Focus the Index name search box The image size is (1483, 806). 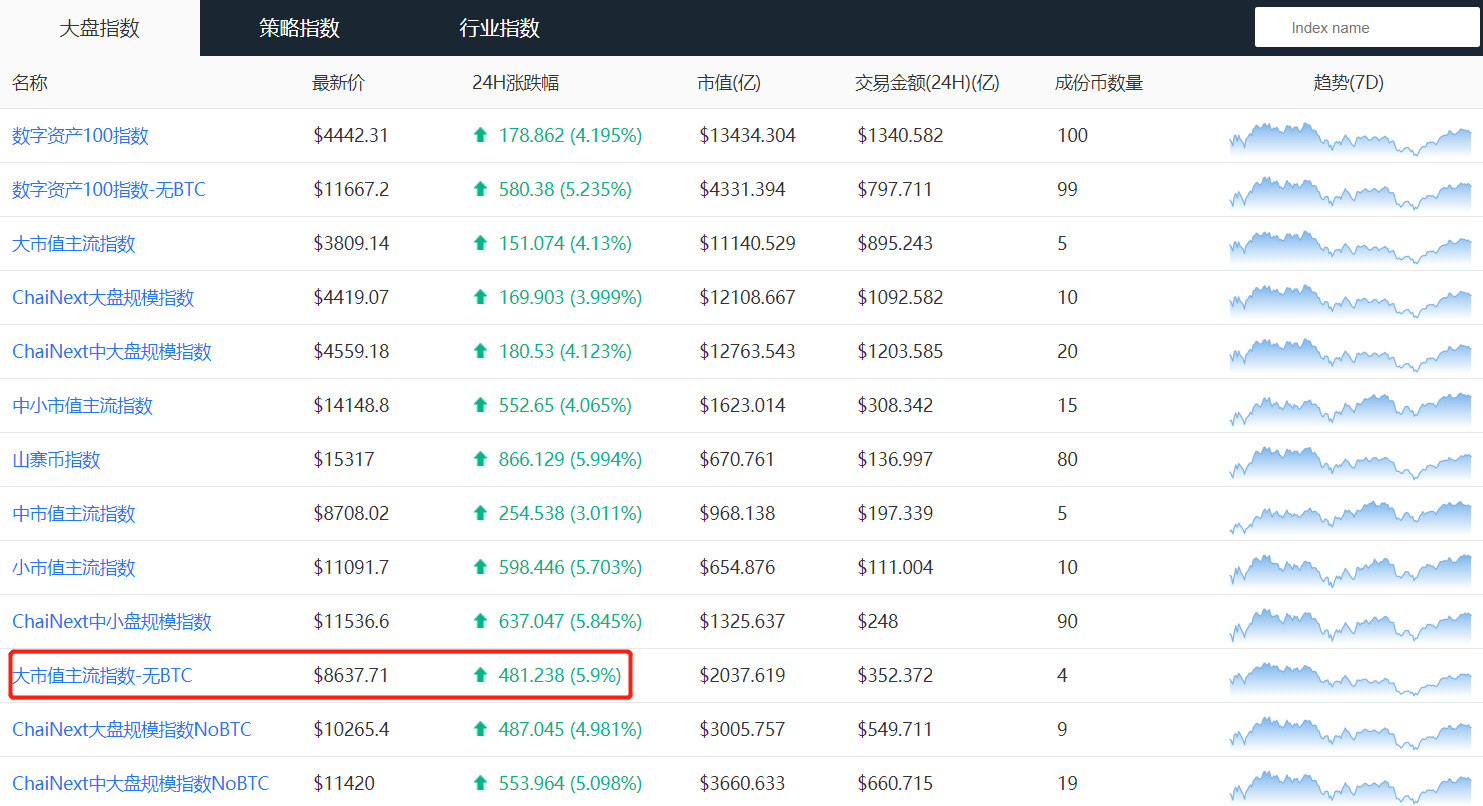click(1367, 28)
